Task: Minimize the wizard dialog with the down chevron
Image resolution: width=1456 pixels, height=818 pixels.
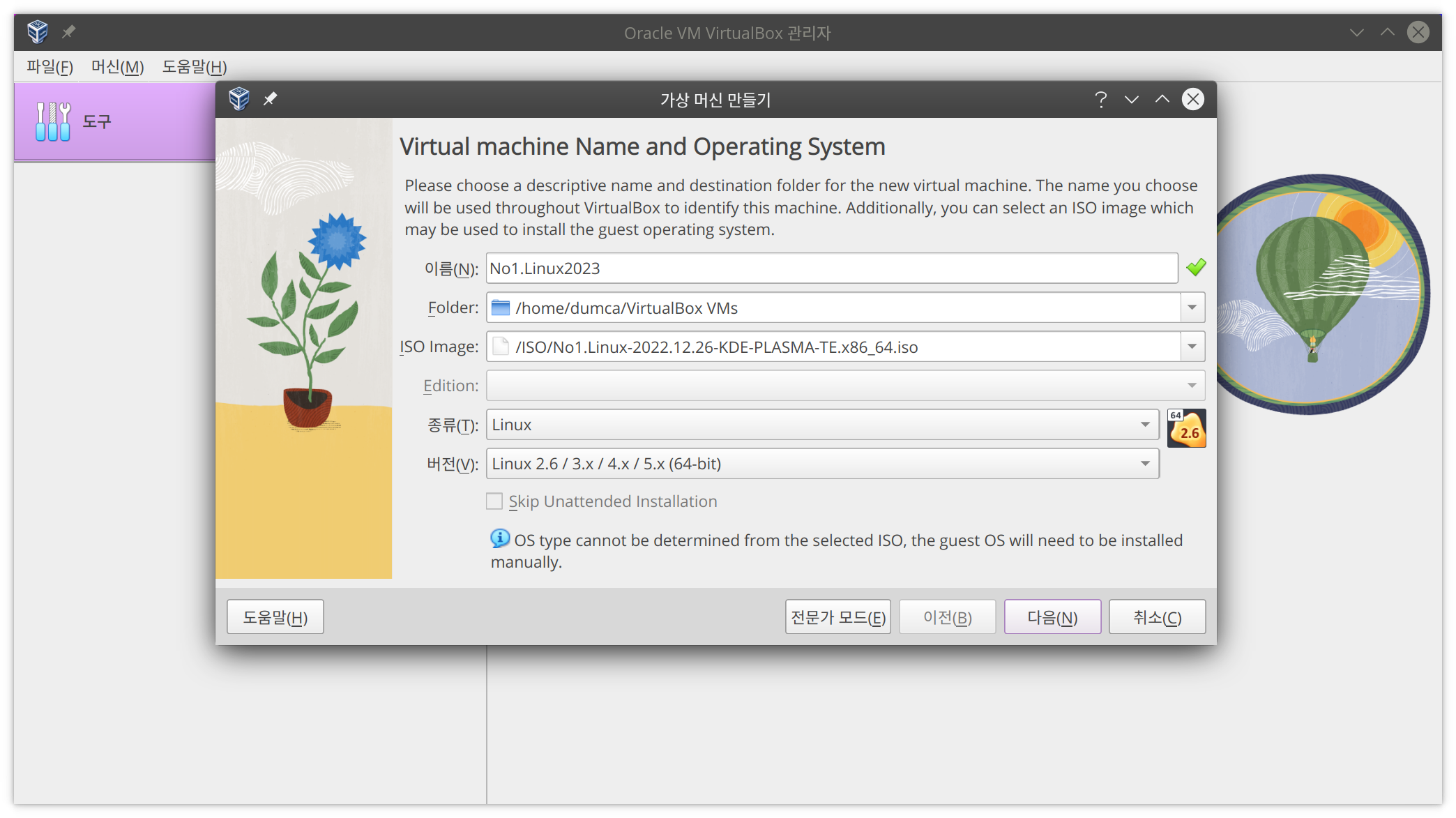Action: click(x=1132, y=100)
